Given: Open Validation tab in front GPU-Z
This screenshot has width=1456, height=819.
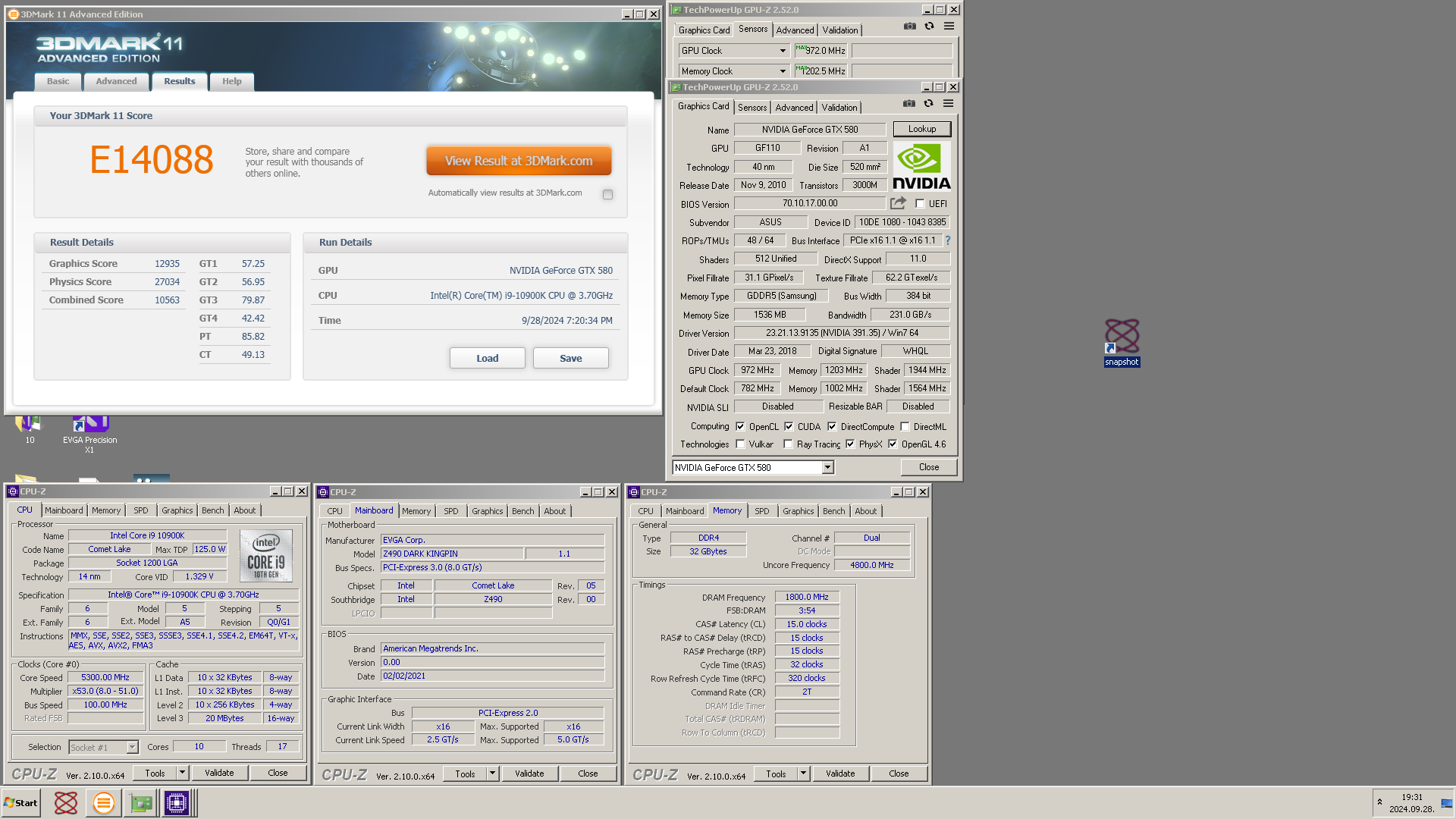Looking at the screenshot, I should (839, 108).
